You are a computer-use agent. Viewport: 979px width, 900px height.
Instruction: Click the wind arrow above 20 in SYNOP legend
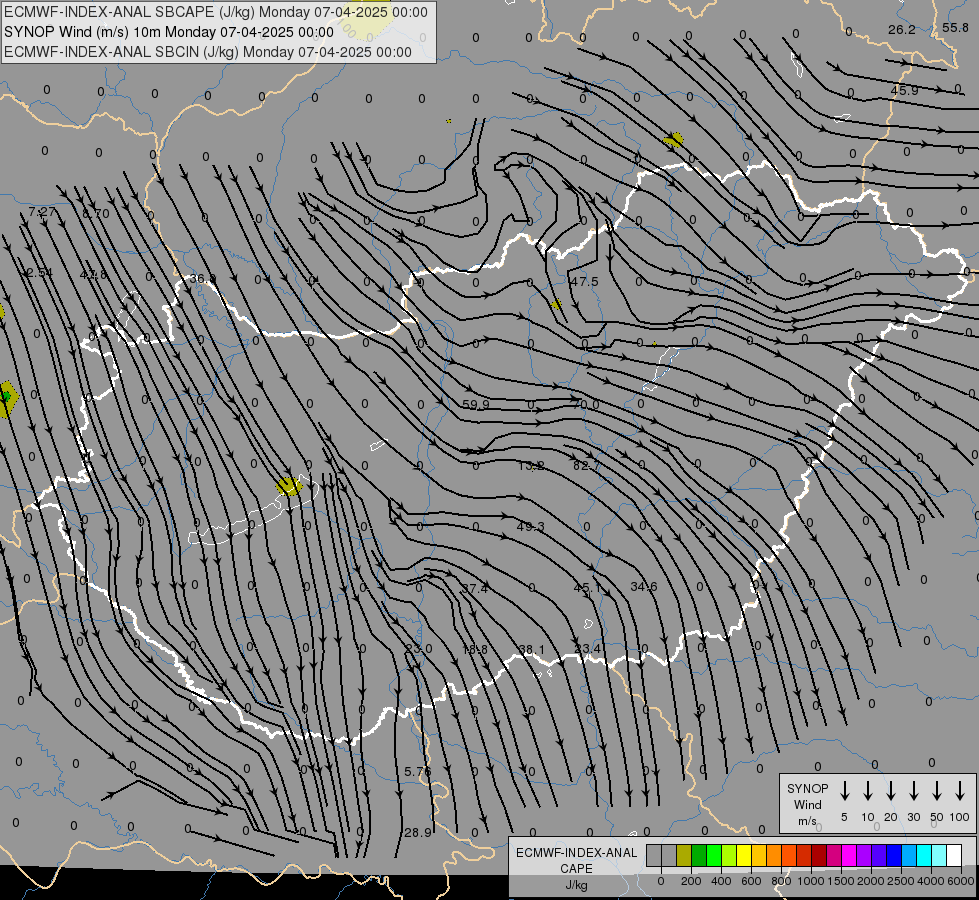click(x=890, y=791)
